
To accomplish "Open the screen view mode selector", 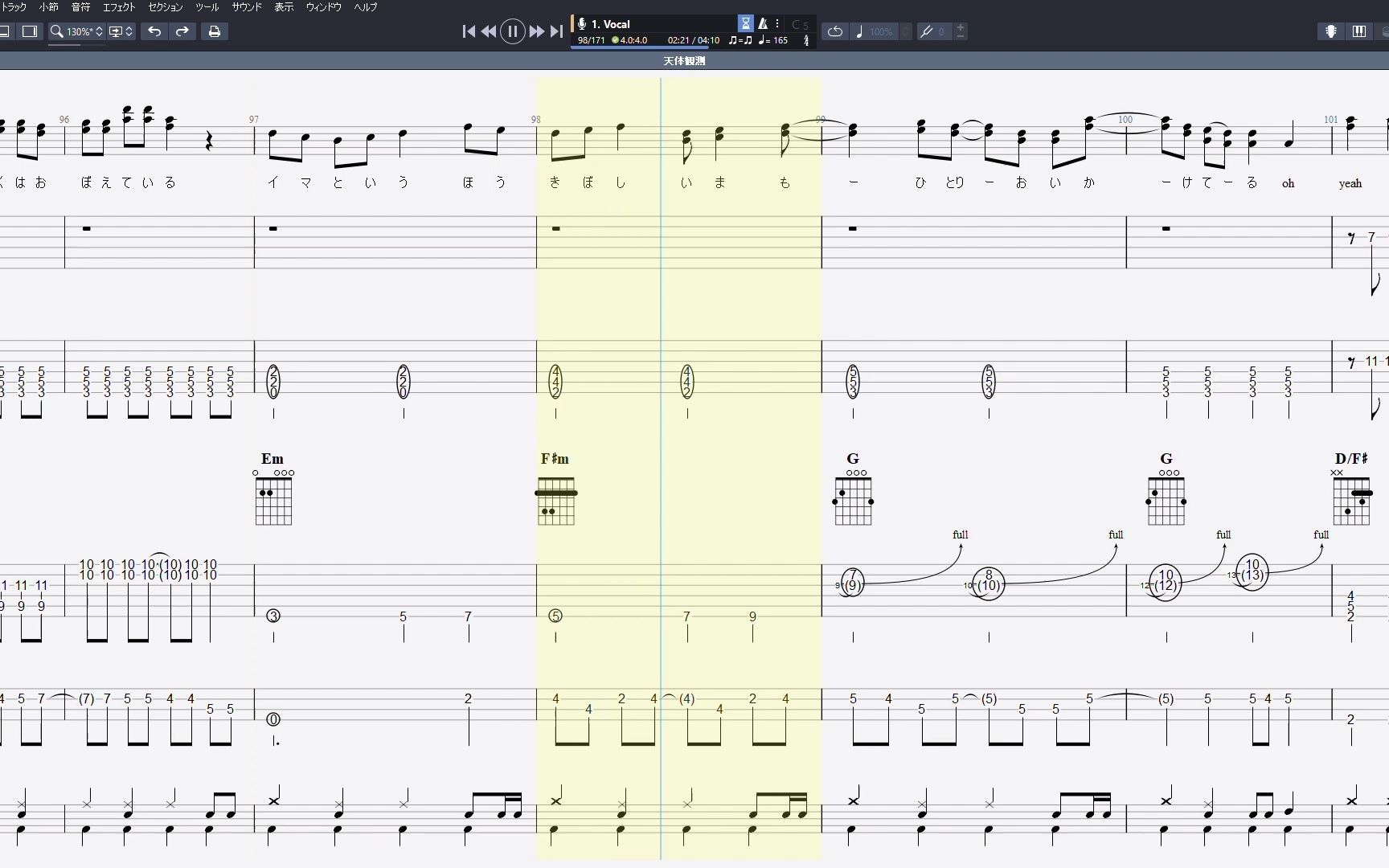I will 121,31.
